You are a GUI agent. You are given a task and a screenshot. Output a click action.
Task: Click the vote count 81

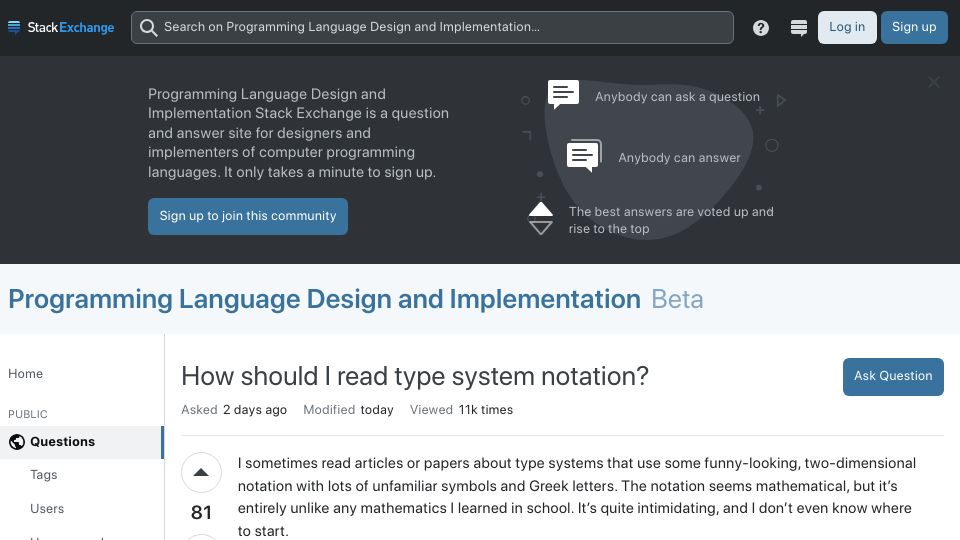point(201,512)
